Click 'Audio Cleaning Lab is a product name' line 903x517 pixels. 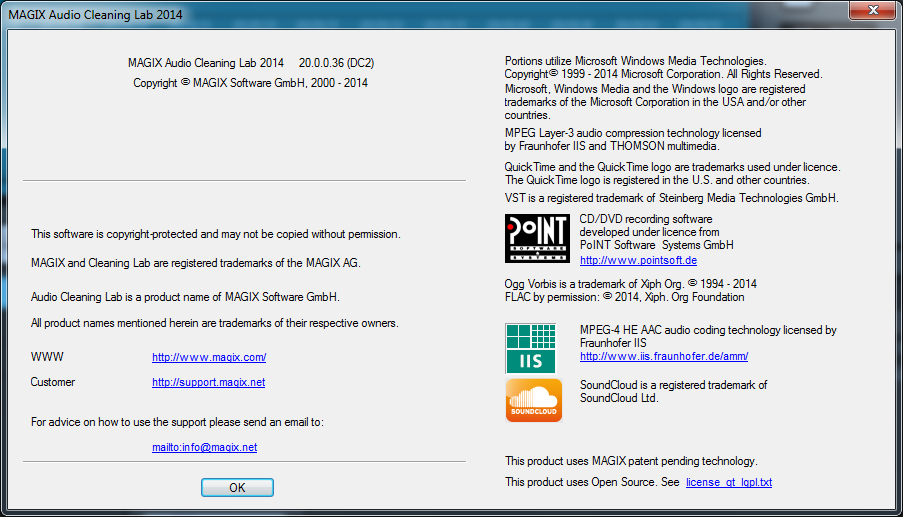tap(185, 297)
